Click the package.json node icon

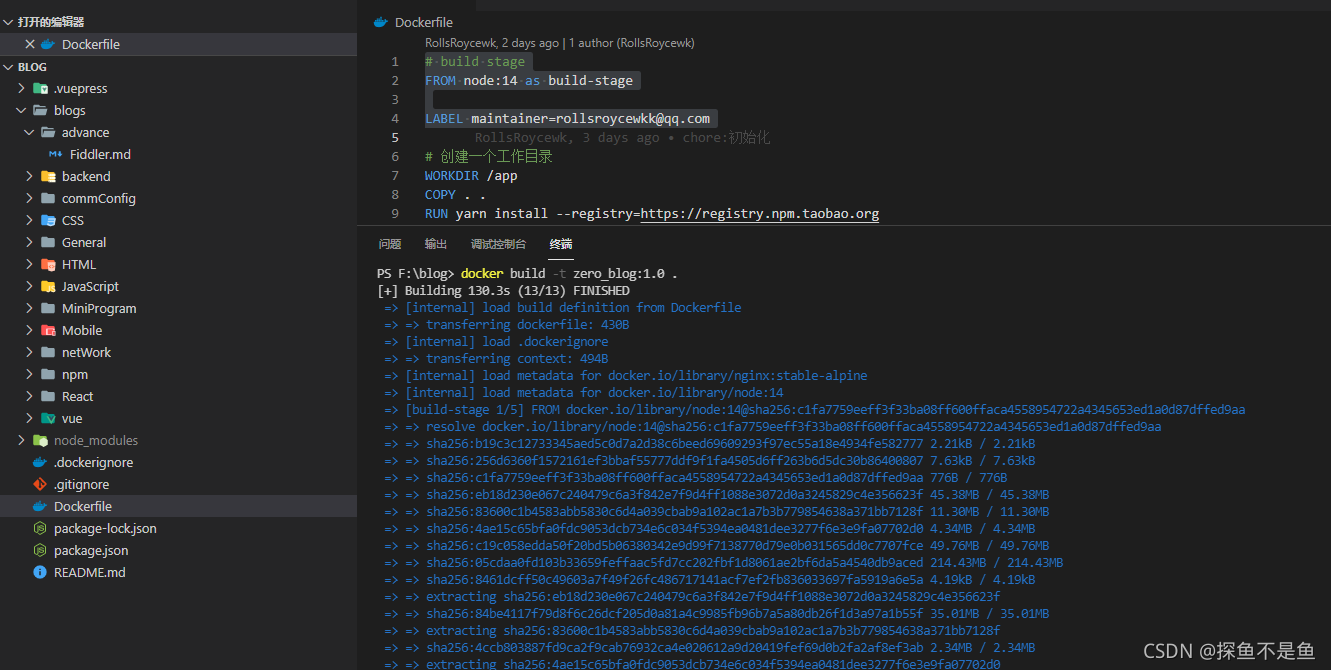(x=40, y=550)
